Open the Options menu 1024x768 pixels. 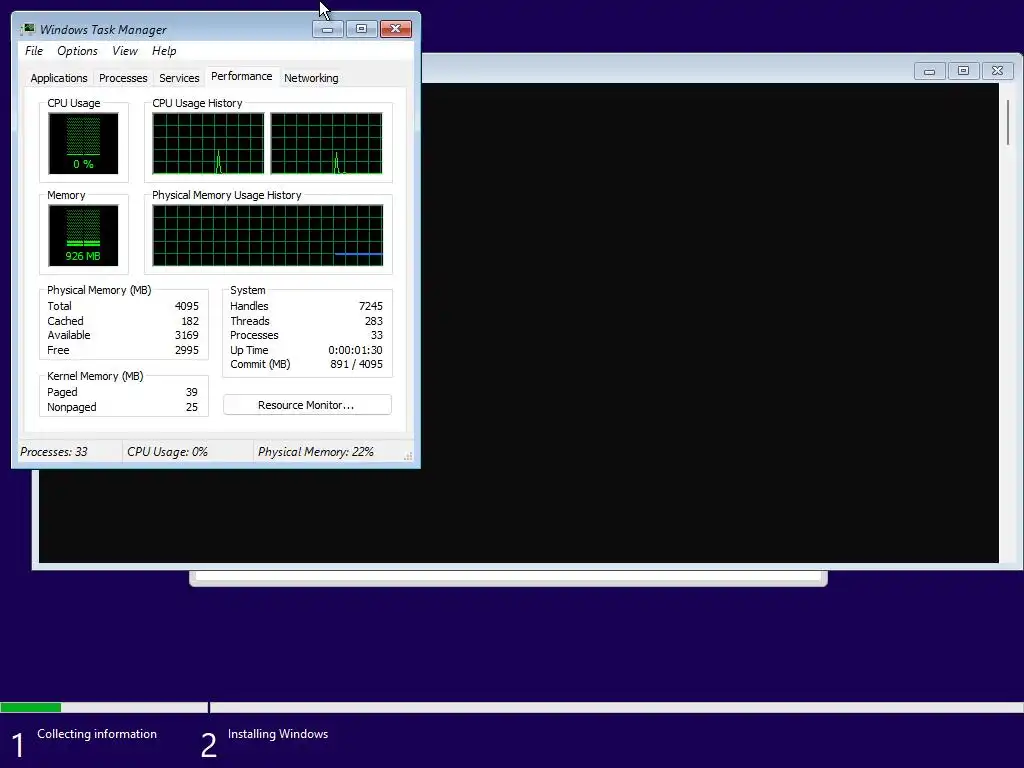77,51
